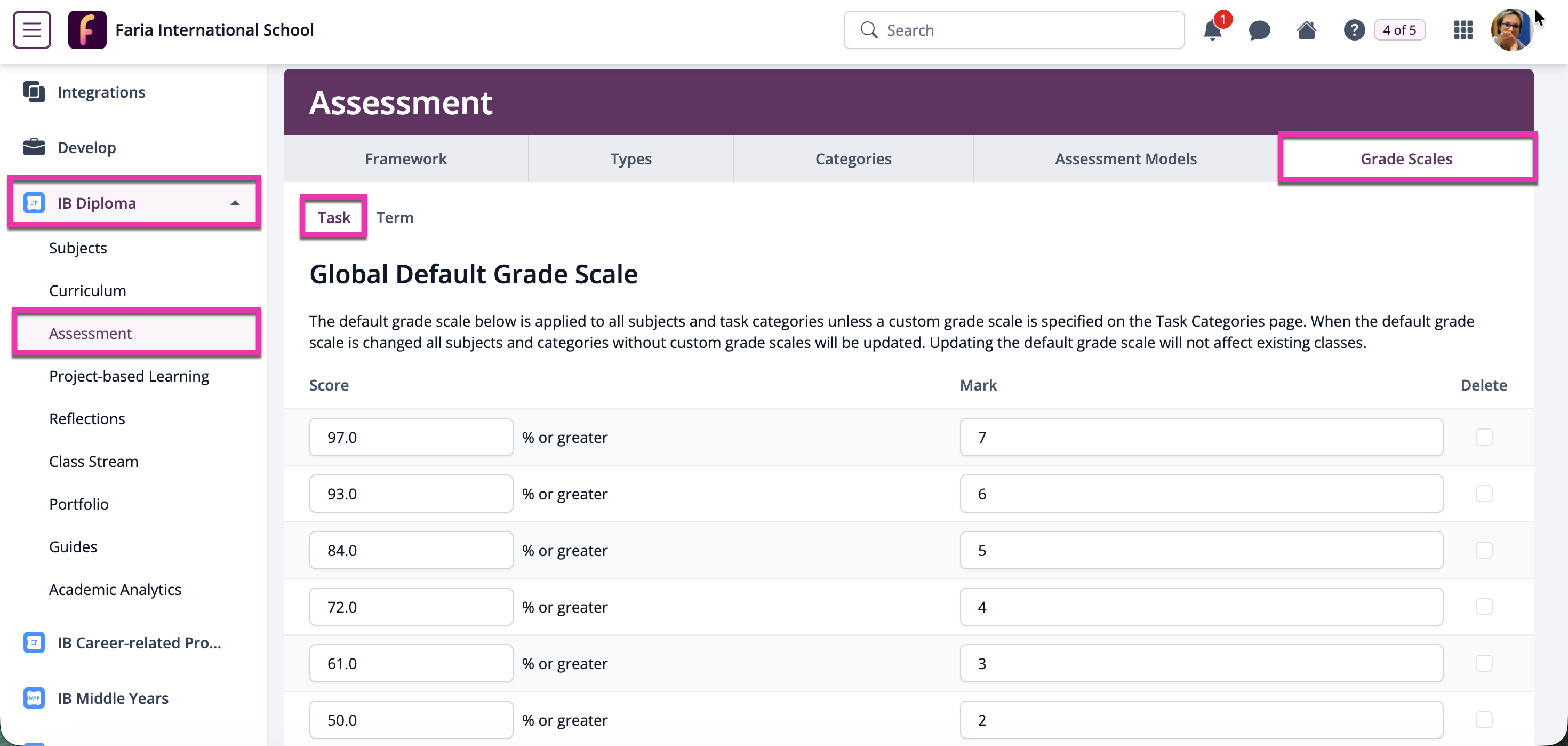Tick Delete checkbox for 50.0 row
Screen dimensions: 1568x746
tap(1484, 720)
